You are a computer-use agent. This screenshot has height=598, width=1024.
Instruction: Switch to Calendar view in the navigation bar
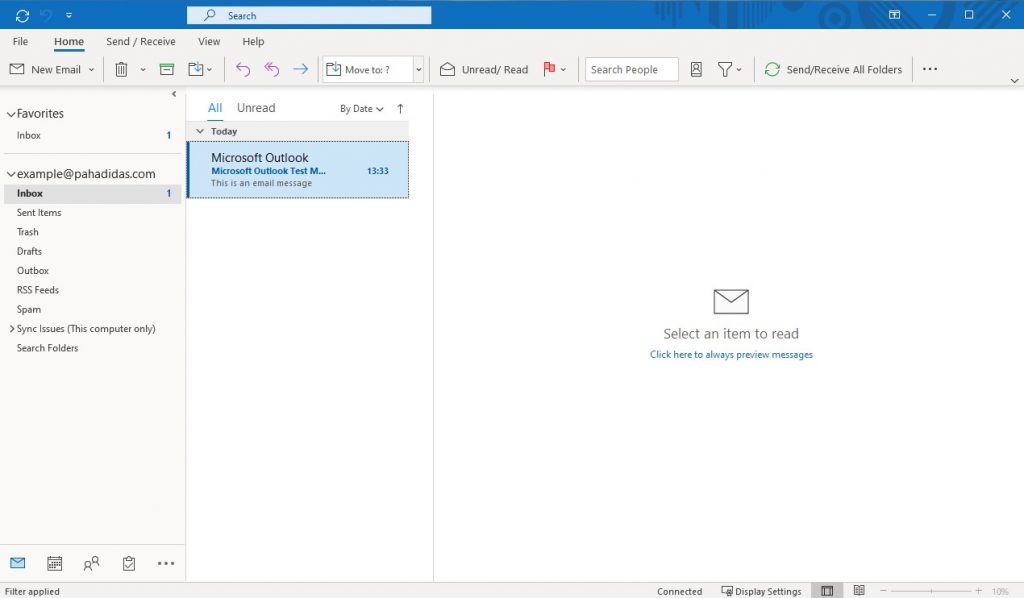(55, 564)
